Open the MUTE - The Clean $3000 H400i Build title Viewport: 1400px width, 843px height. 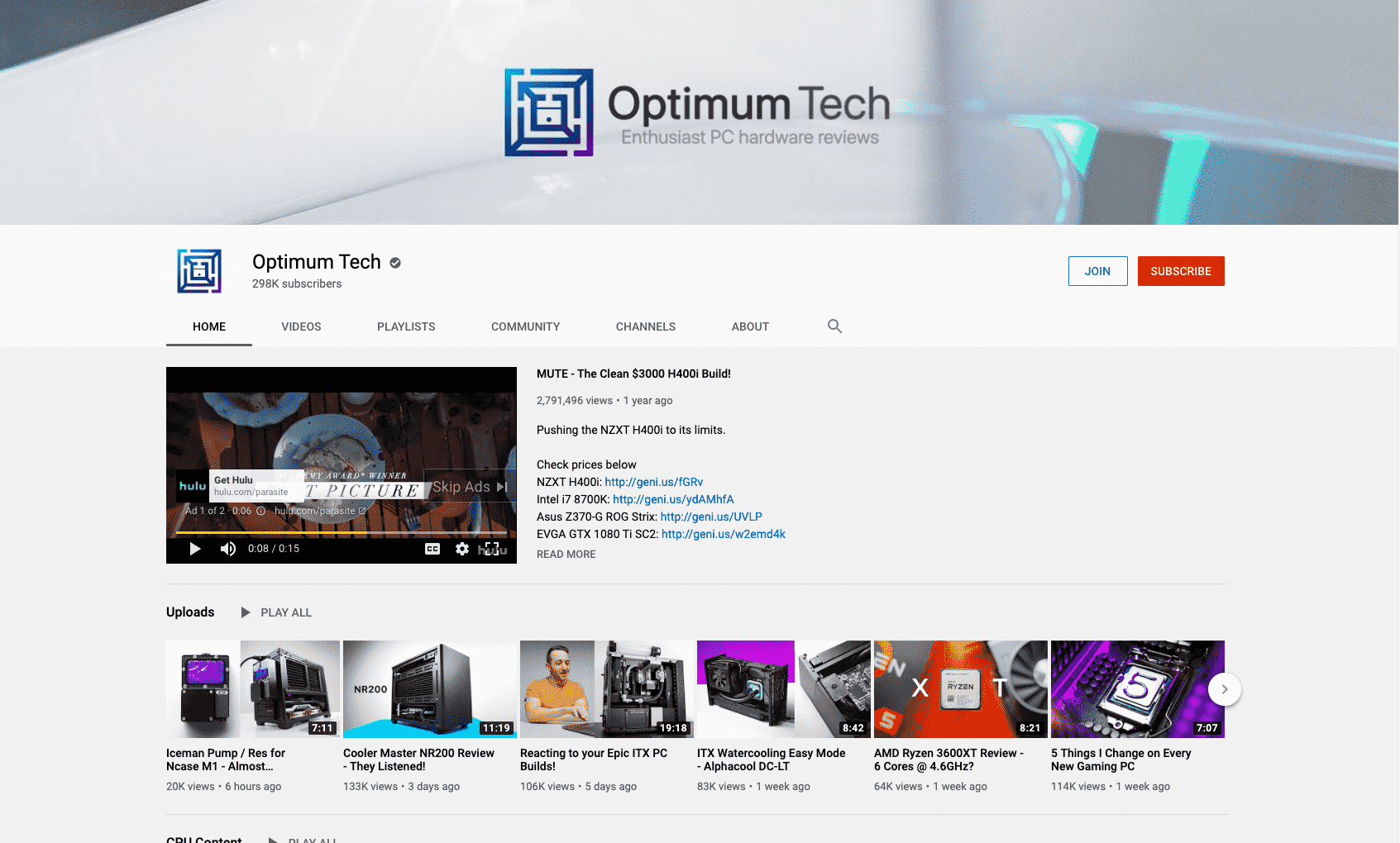633,374
